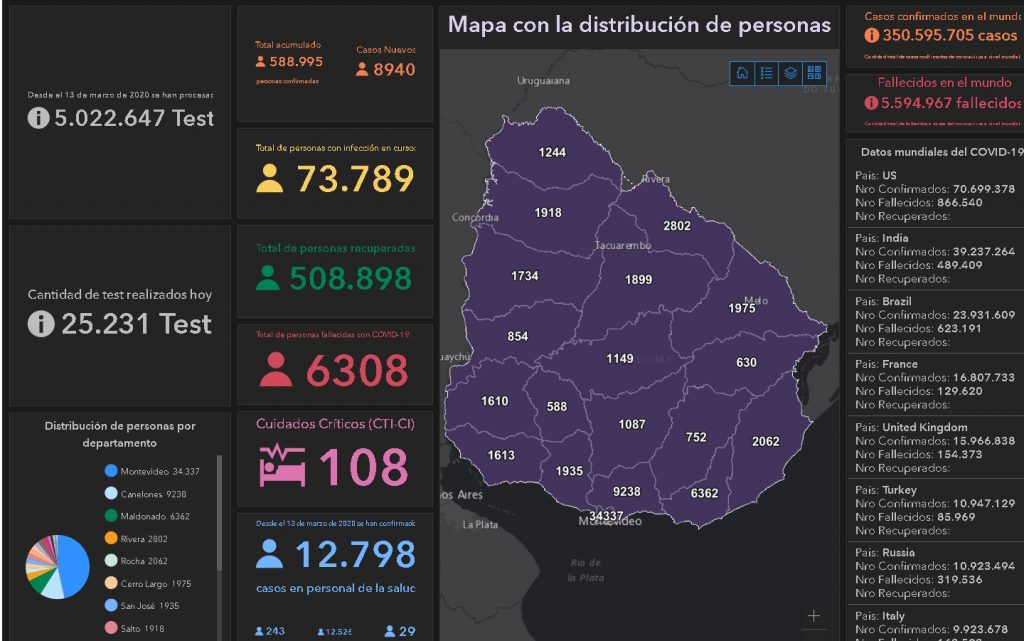The width and height of the screenshot is (1024, 641).
Task: Click the map zoom-in plus button
Action: (814, 616)
